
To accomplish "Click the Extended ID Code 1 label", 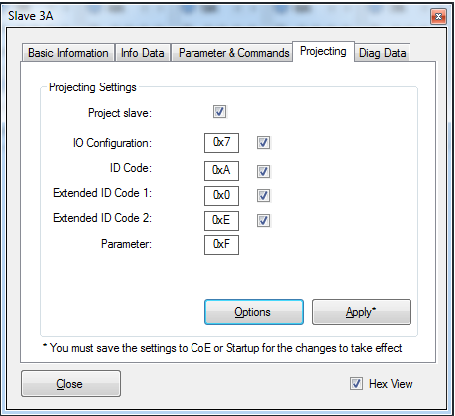I will click(x=102, y=193).
